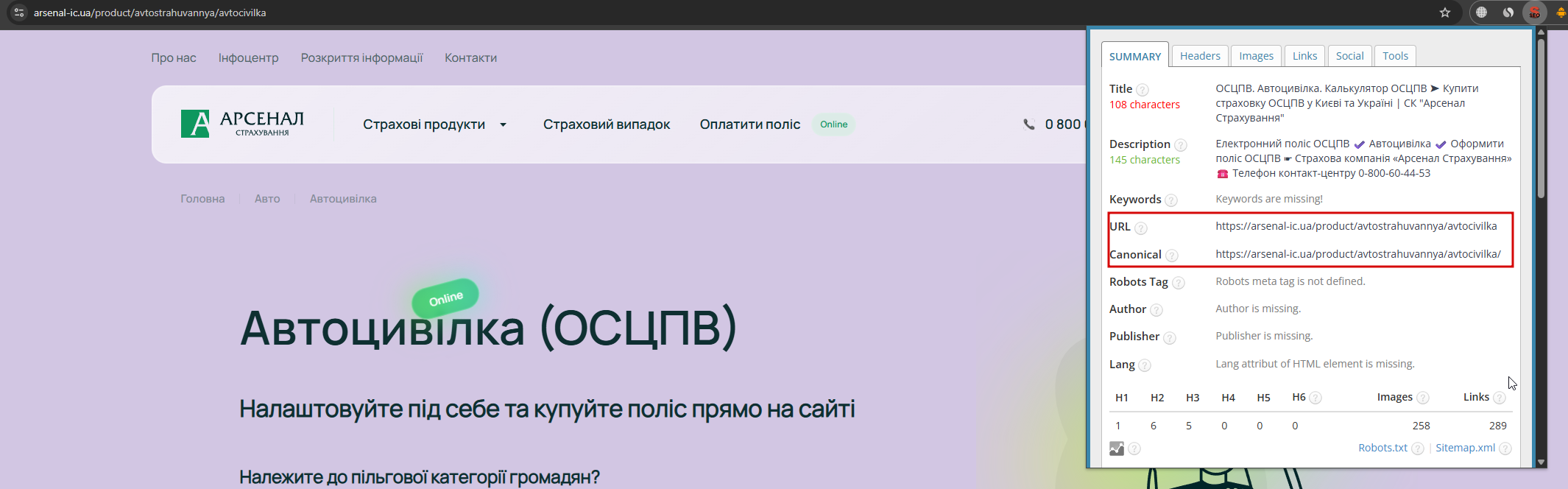The width and height of the screenshot is (1568, 489).
Task: Click the Links count value 289
Action: coord(1497,426)
